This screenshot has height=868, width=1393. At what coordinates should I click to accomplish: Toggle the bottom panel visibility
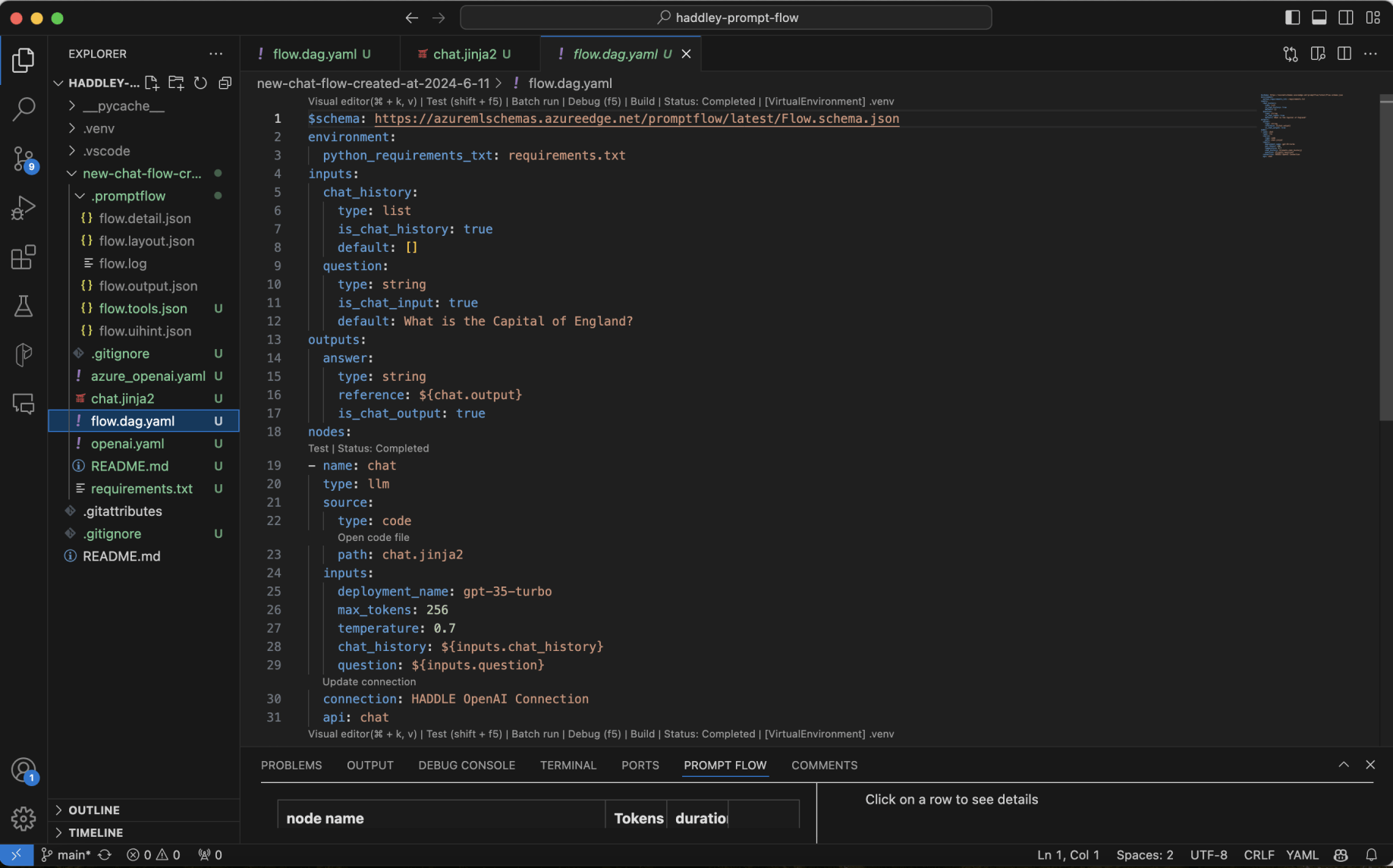click(x=1319, y=17)
